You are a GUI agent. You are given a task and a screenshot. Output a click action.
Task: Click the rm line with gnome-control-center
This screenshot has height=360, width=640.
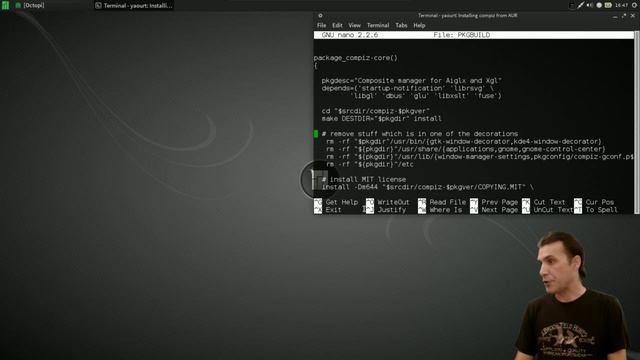[x=466, y=149]
